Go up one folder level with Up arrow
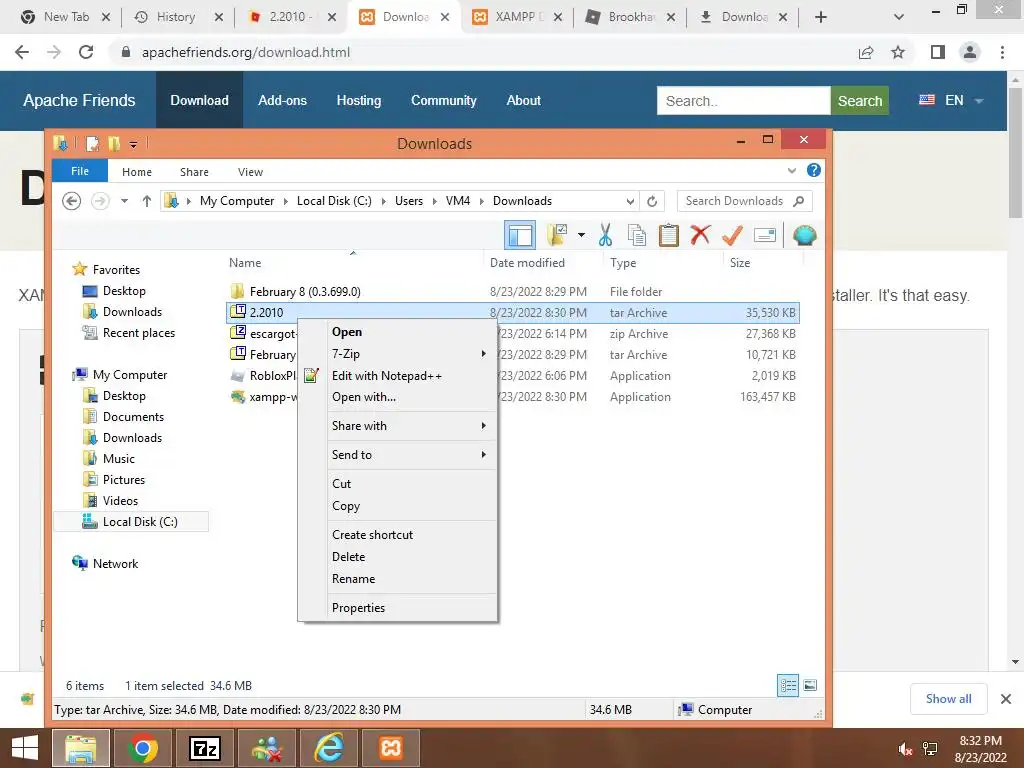Screen dimensions: 1024x768 coord(147,201)
